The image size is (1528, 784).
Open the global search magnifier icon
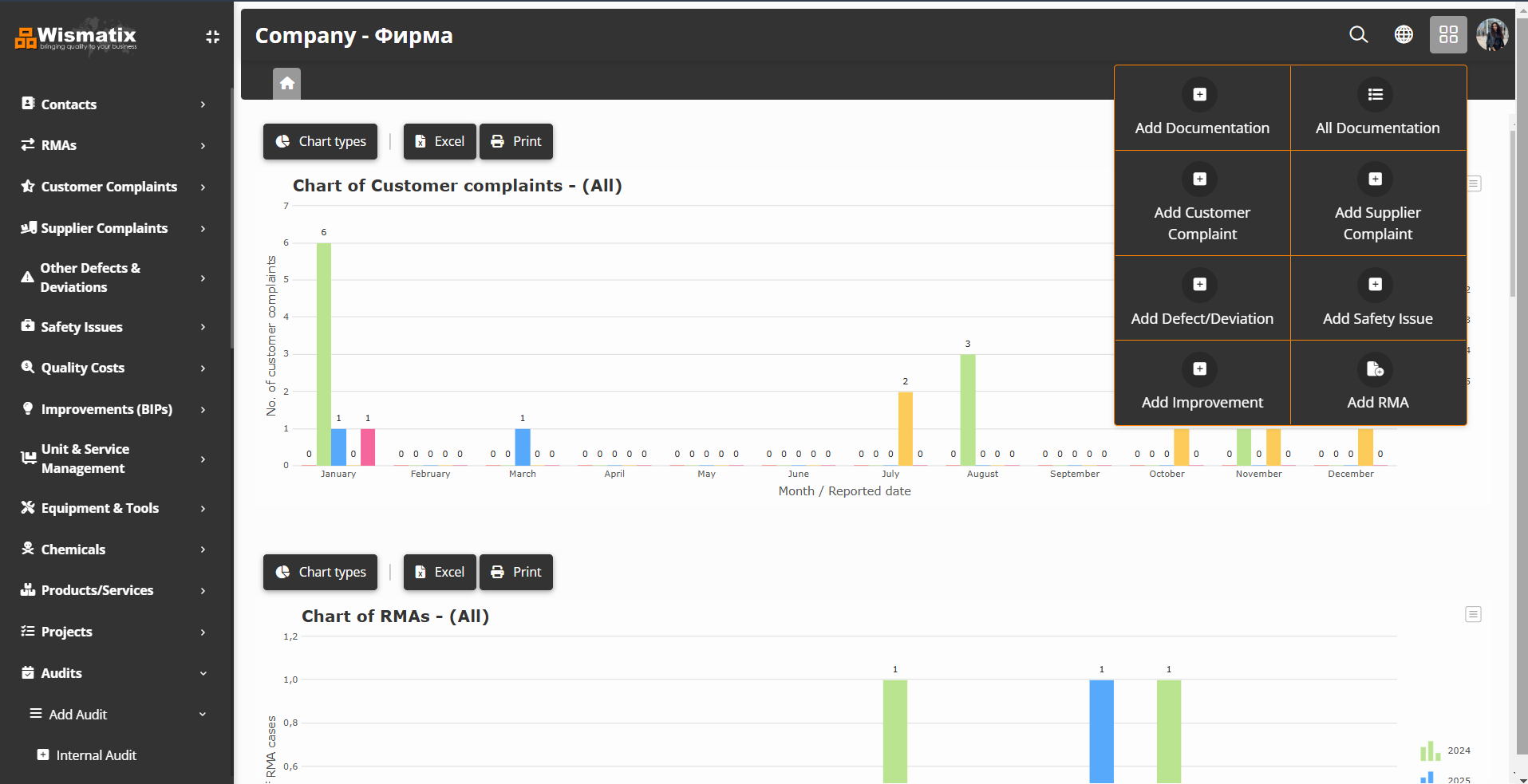1359,35
